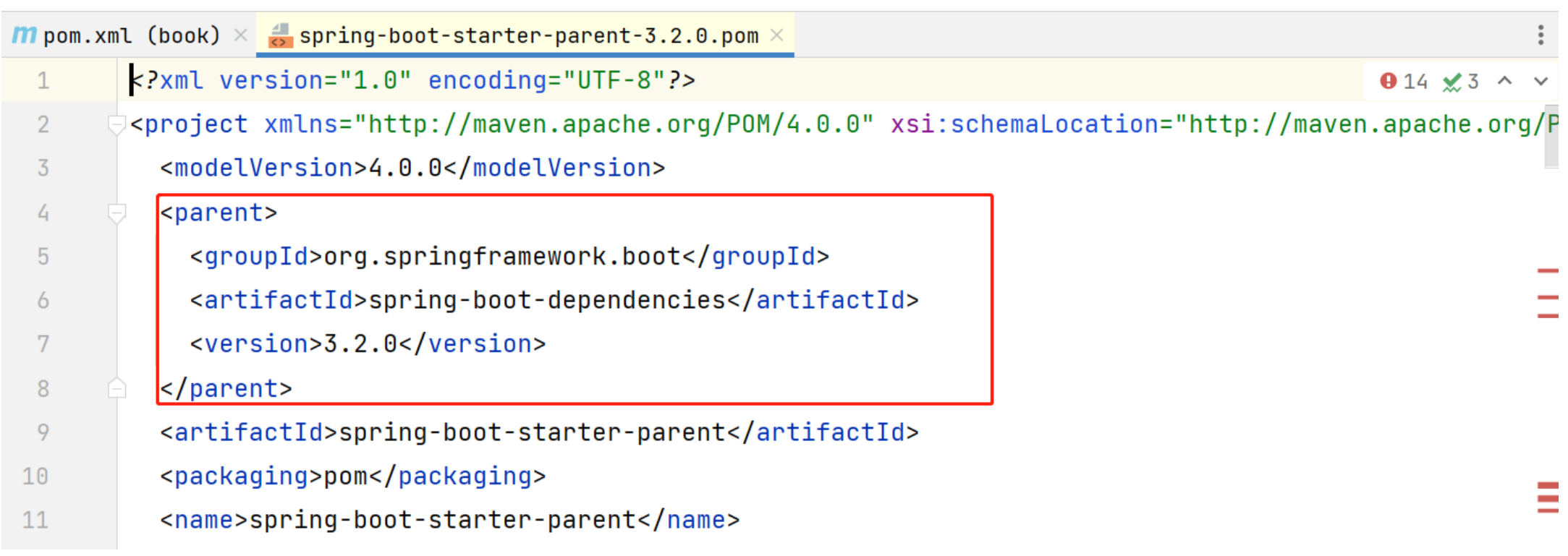This screenshot has height=556, width=1568.
Task: Click the encoding UTF-8 value
Action: tap(615, 80)
